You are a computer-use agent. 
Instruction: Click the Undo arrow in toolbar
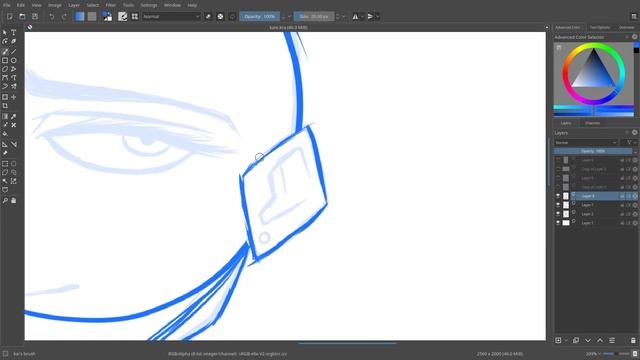(x=51, y=17)
